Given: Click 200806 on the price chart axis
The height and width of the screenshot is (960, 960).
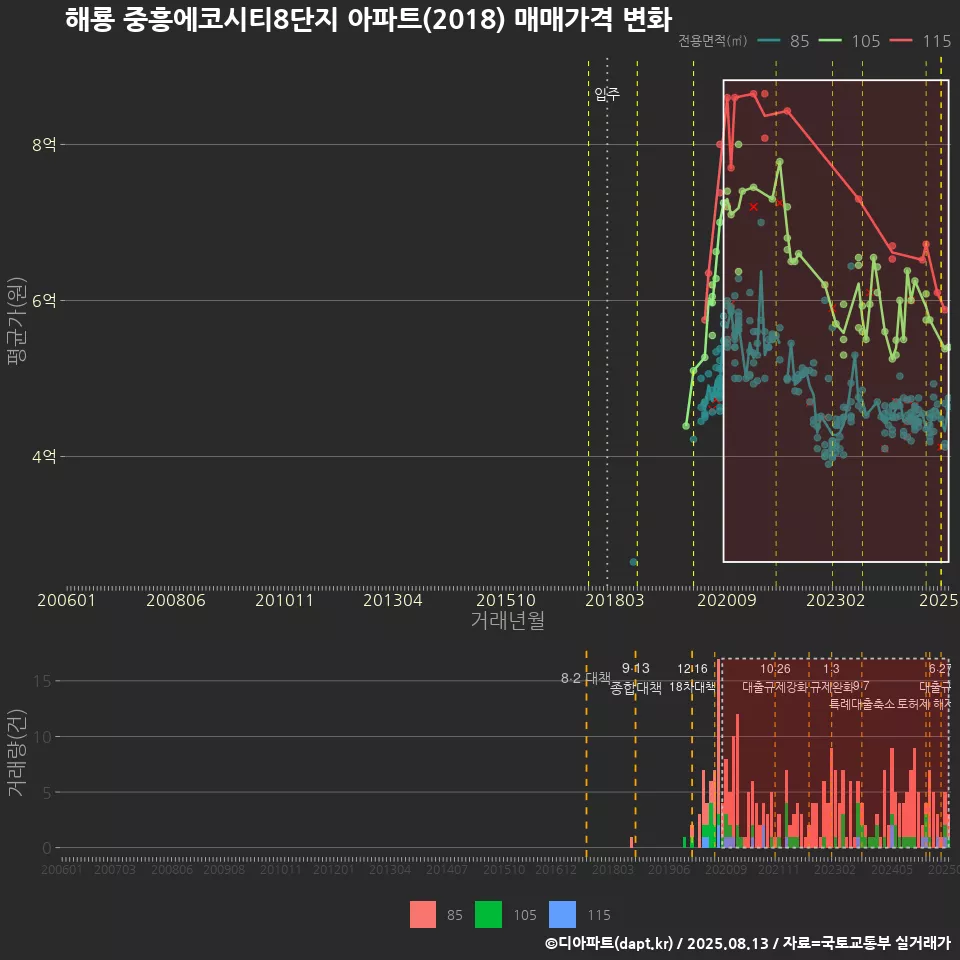Looking at the screenshot, I should (x=176, y=600).
